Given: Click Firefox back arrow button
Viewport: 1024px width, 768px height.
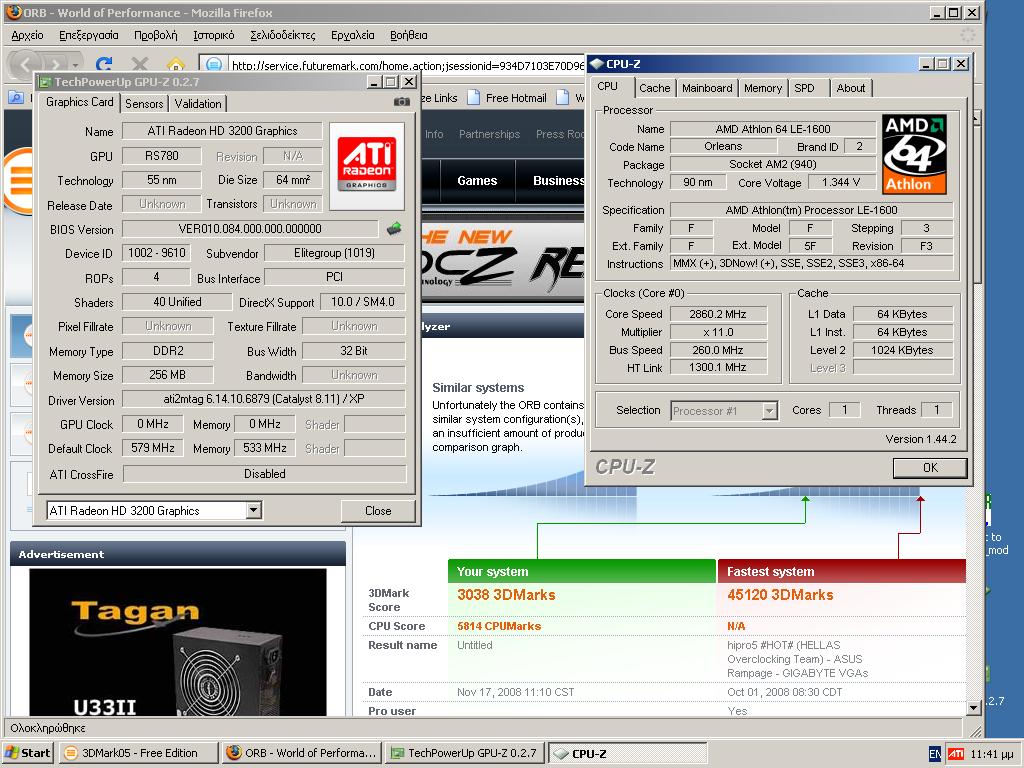Looking at the screenshot, I should pos(26,65).
